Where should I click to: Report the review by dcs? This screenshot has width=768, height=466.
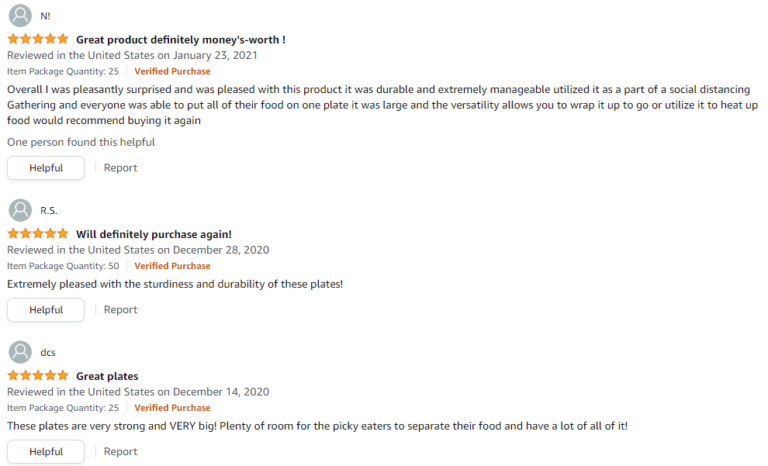121,452
